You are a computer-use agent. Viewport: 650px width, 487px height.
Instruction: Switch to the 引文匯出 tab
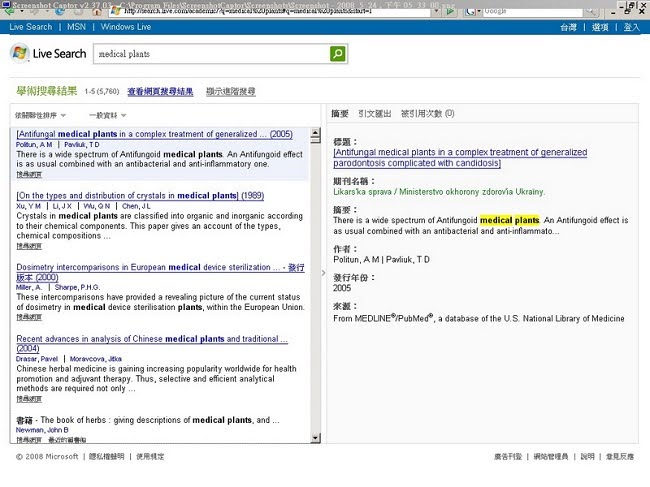click(x=375, y=113)
